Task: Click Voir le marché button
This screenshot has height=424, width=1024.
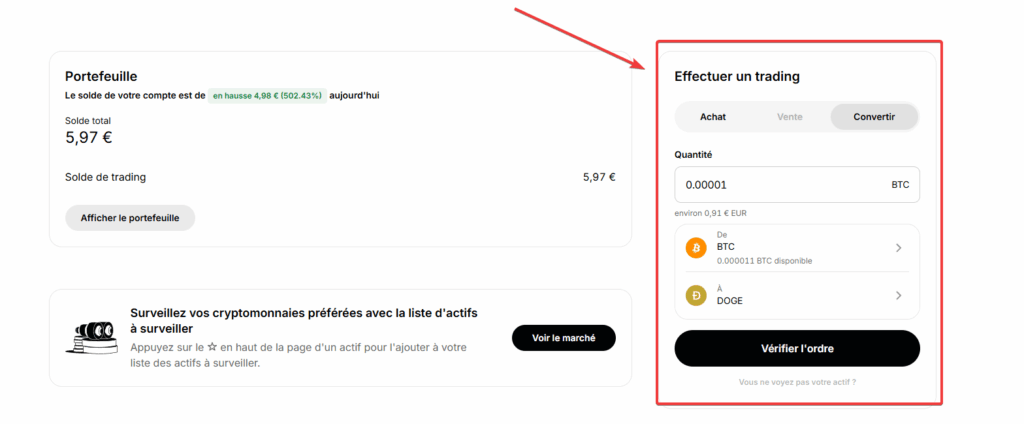Action: click(x=564, y=338)
